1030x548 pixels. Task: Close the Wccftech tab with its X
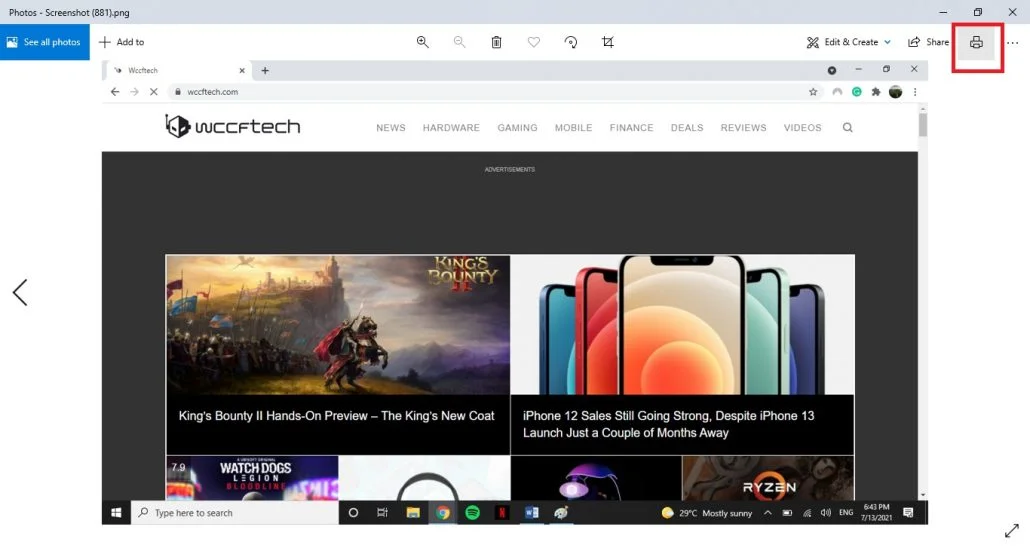(242, 70)
